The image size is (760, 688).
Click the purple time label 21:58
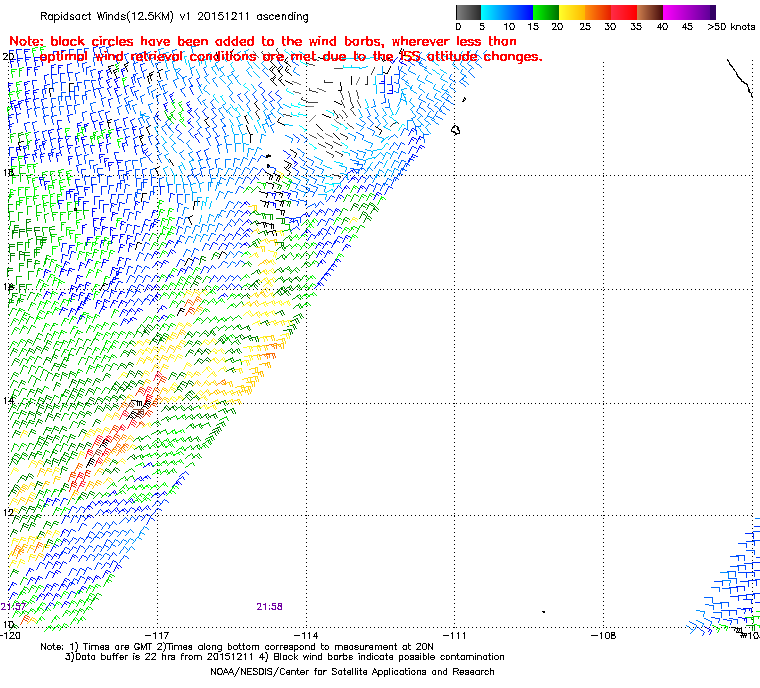click(269, 607)
